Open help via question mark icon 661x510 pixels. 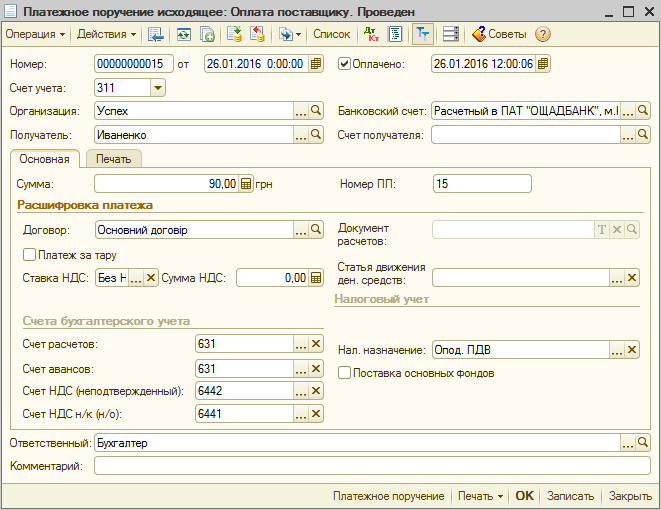543,34
